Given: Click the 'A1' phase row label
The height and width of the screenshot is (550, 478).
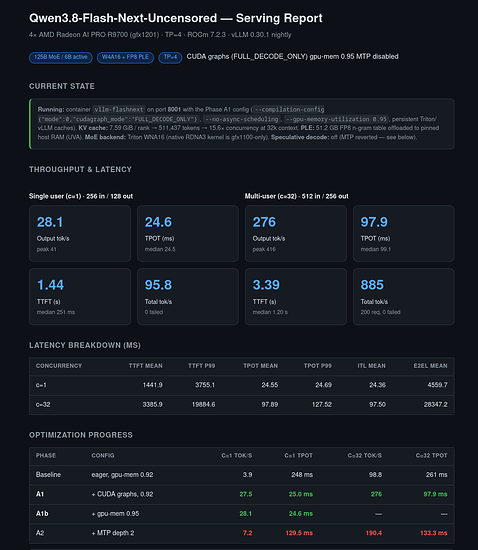Looking at the screenshot, I should (40, 494).
